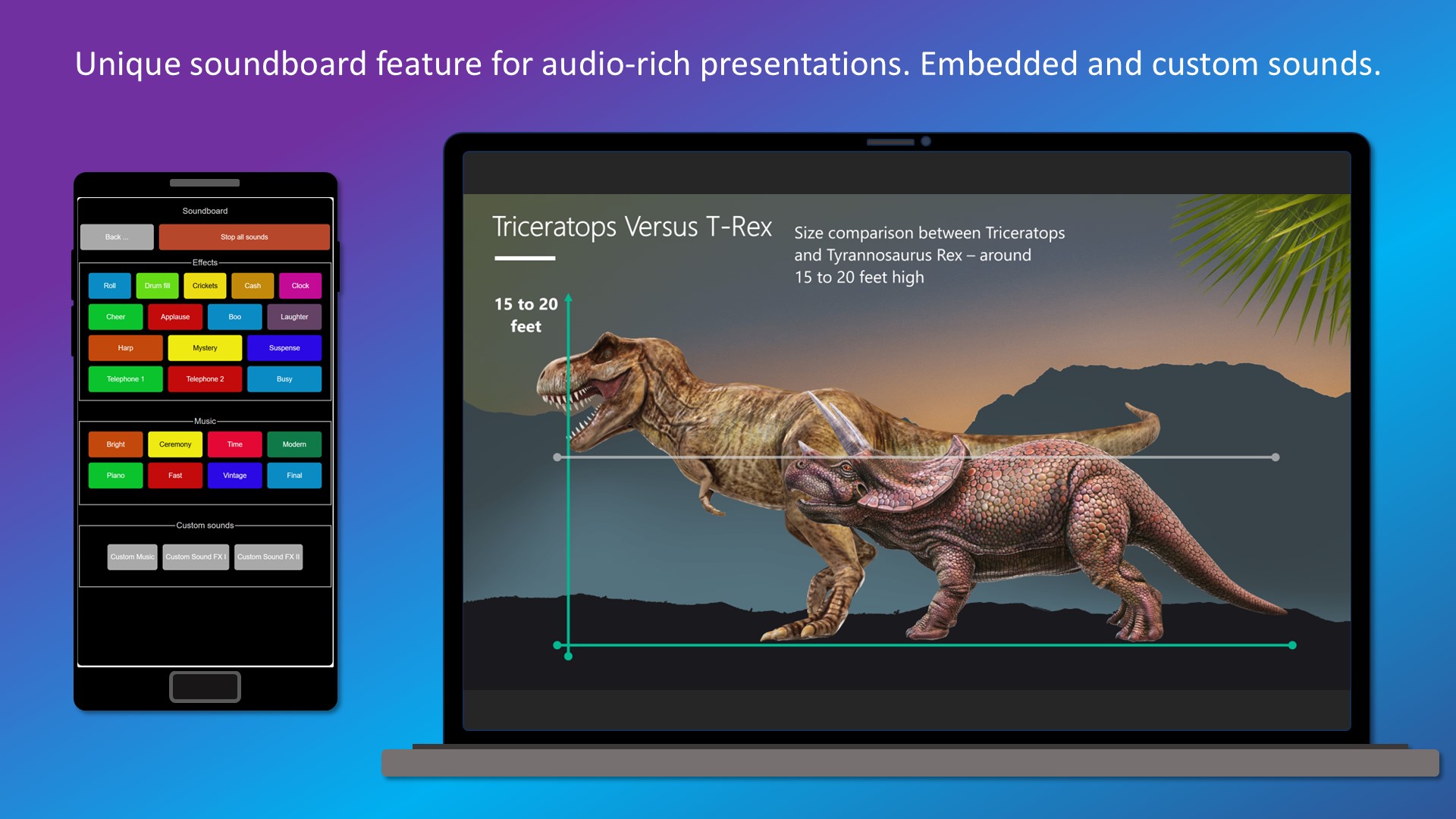Select the Mystery music effect
The width and height of the screenshot is (1456, 819).
click(x=205, y=347)
